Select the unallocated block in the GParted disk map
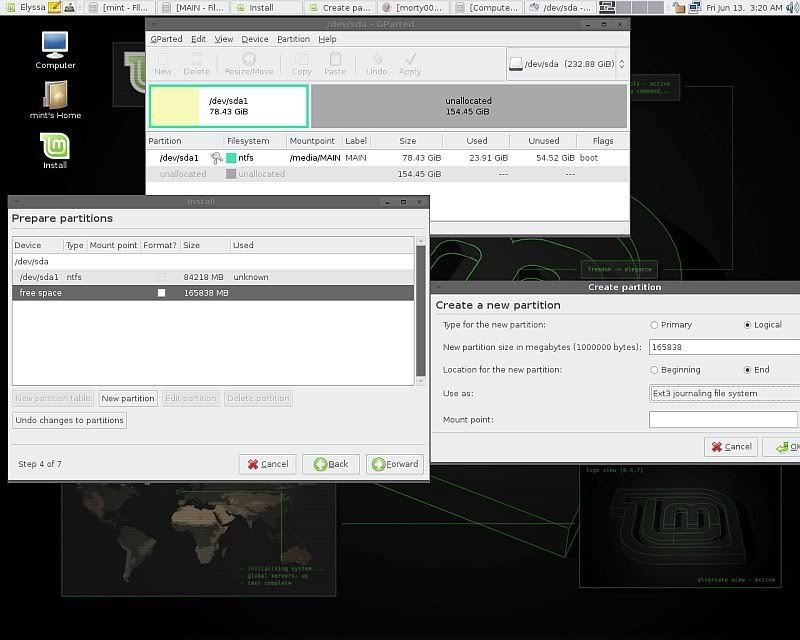Viewport: 800px width, 640px height. coord(469,106)
